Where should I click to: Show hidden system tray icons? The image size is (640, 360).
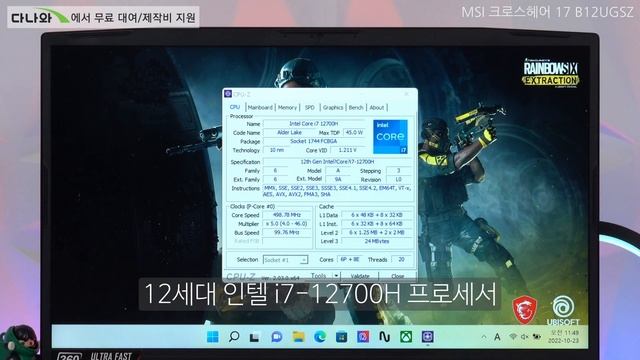coord(484,337)
